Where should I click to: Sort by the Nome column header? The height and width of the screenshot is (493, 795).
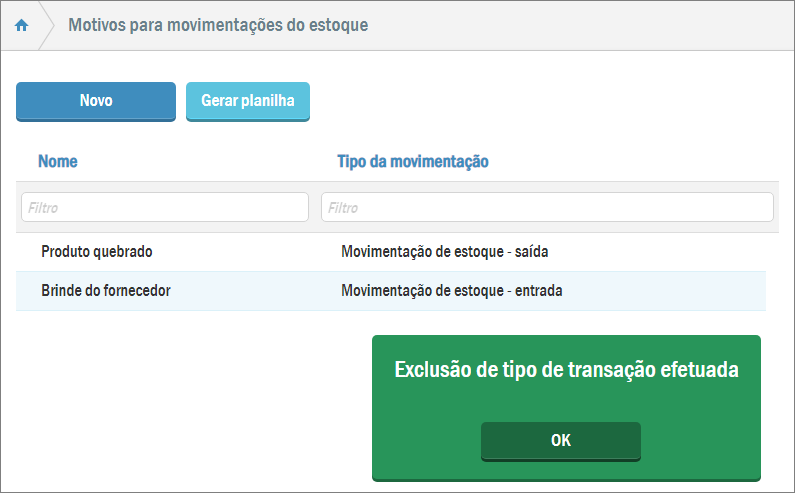pos(58,161)
